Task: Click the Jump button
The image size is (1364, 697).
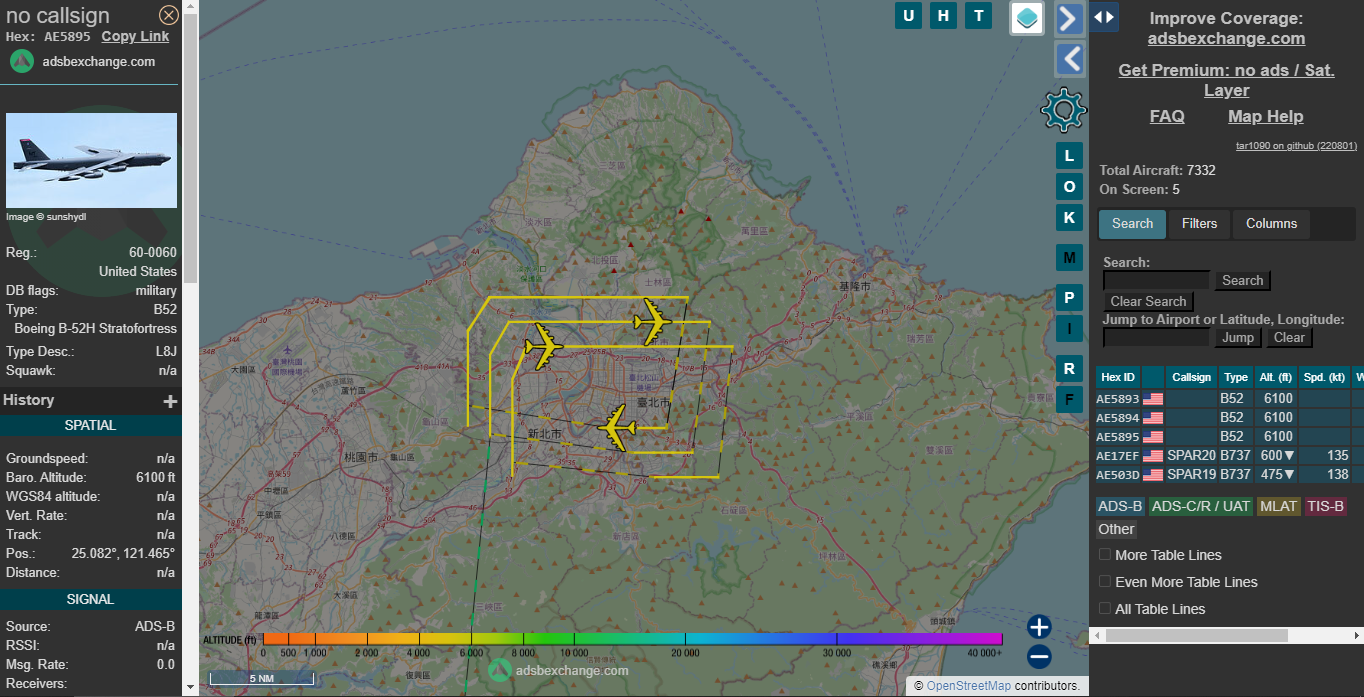Action: click(x=1238, y=337)
